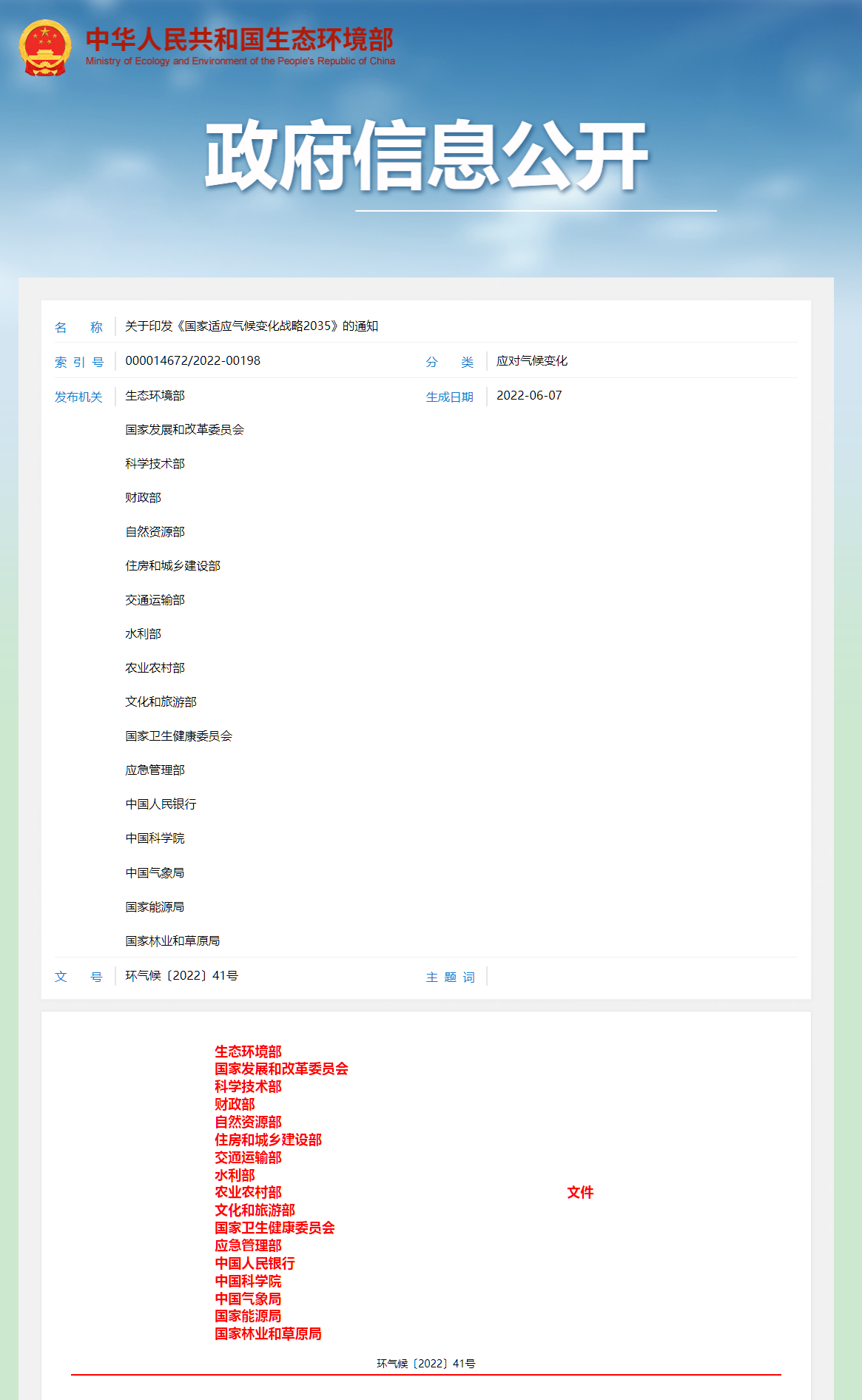Click the 应对气候变化 category value
The width and height of the screenshot is (862, 1400).
coord(531,361)
